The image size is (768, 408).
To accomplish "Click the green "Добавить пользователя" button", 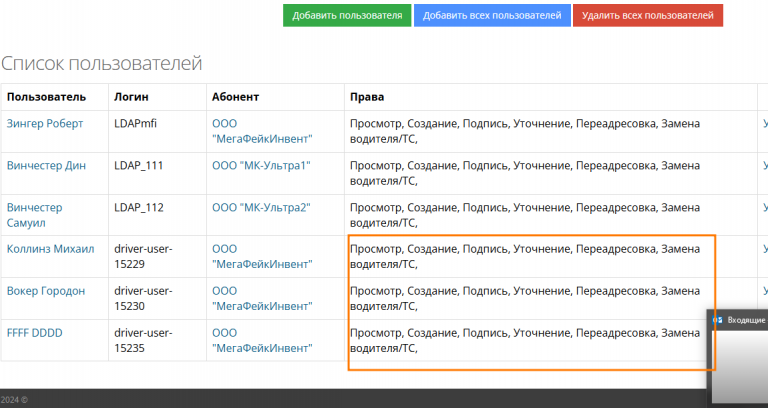I will coord(347,15).
